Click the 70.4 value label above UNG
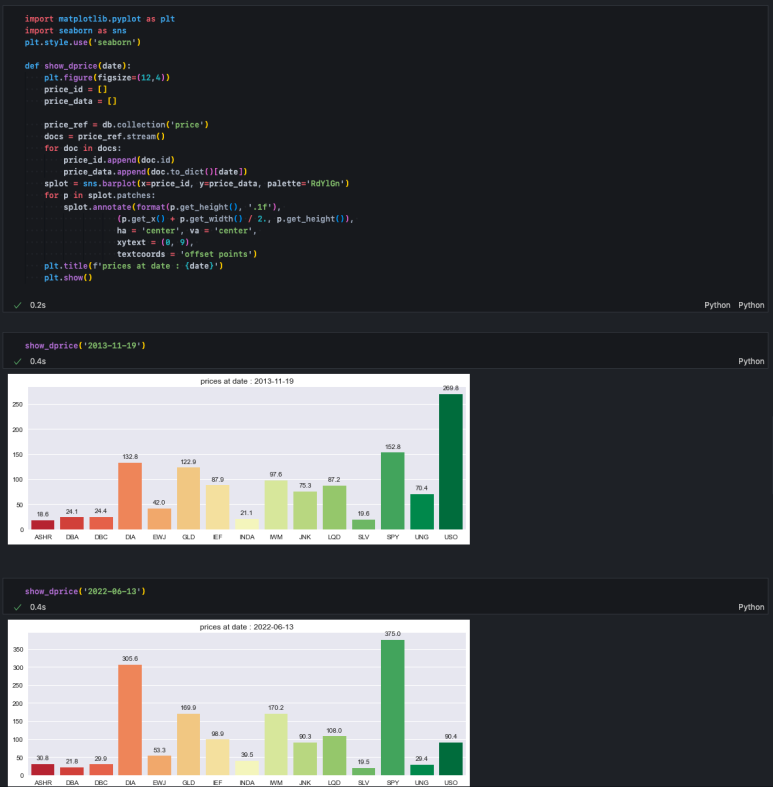 click(422, 488)
